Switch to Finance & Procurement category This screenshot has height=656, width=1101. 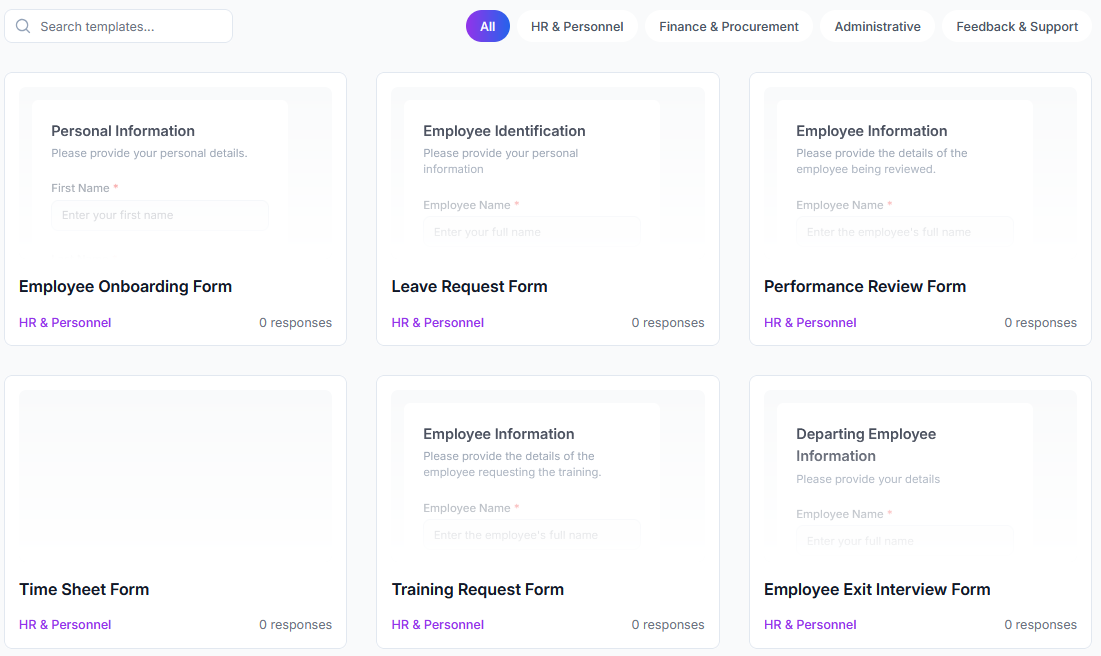click(x=728, y=27)
